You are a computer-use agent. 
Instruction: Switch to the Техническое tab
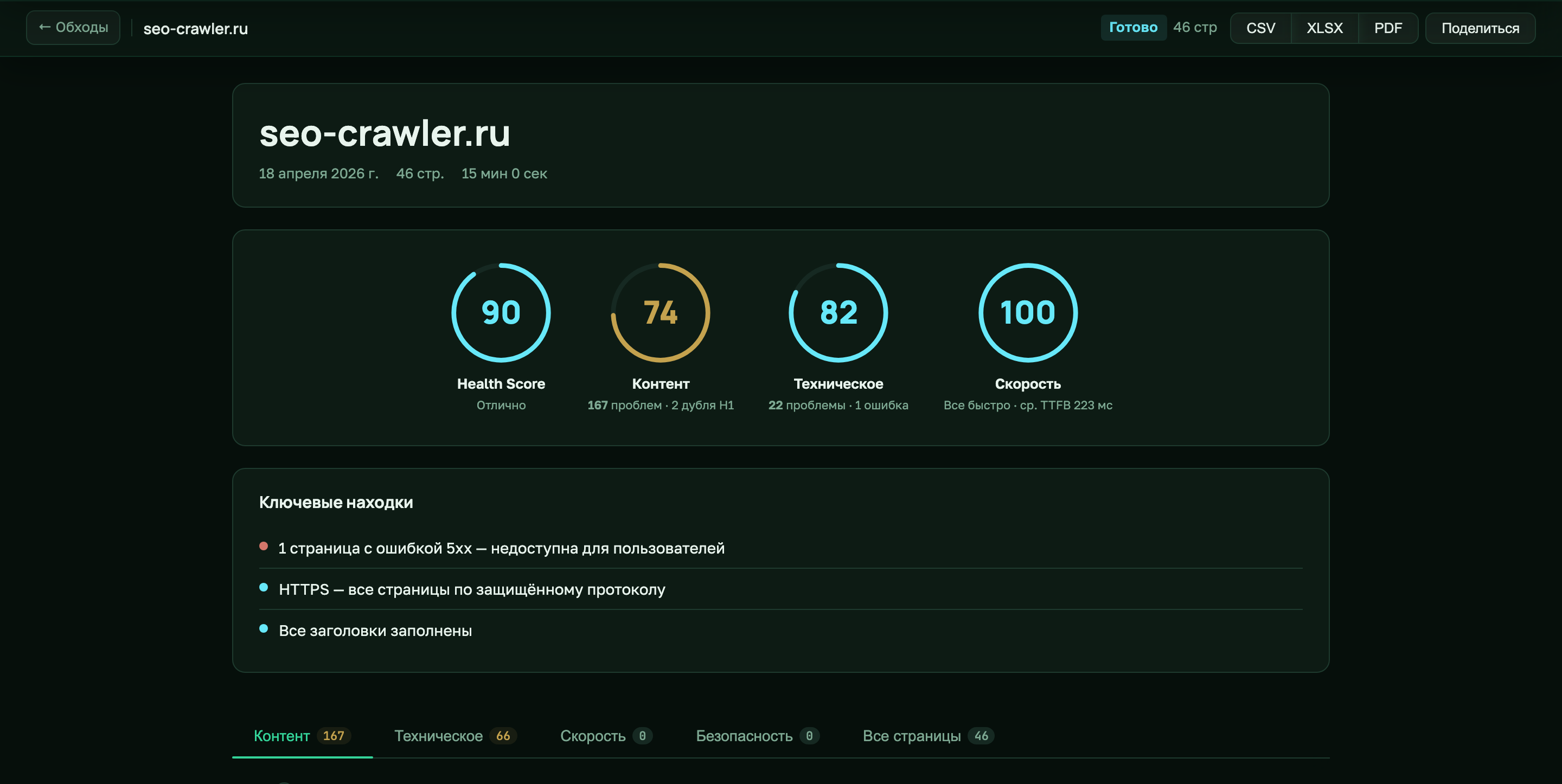click(455, 736)
